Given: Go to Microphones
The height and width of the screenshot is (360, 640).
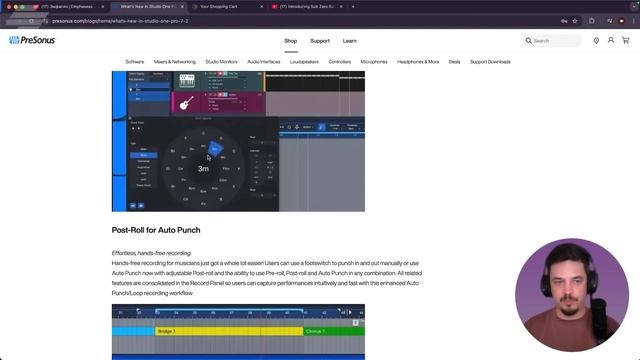Looking at the screenshot, I should pyautogui.click(x=374, y=62).
